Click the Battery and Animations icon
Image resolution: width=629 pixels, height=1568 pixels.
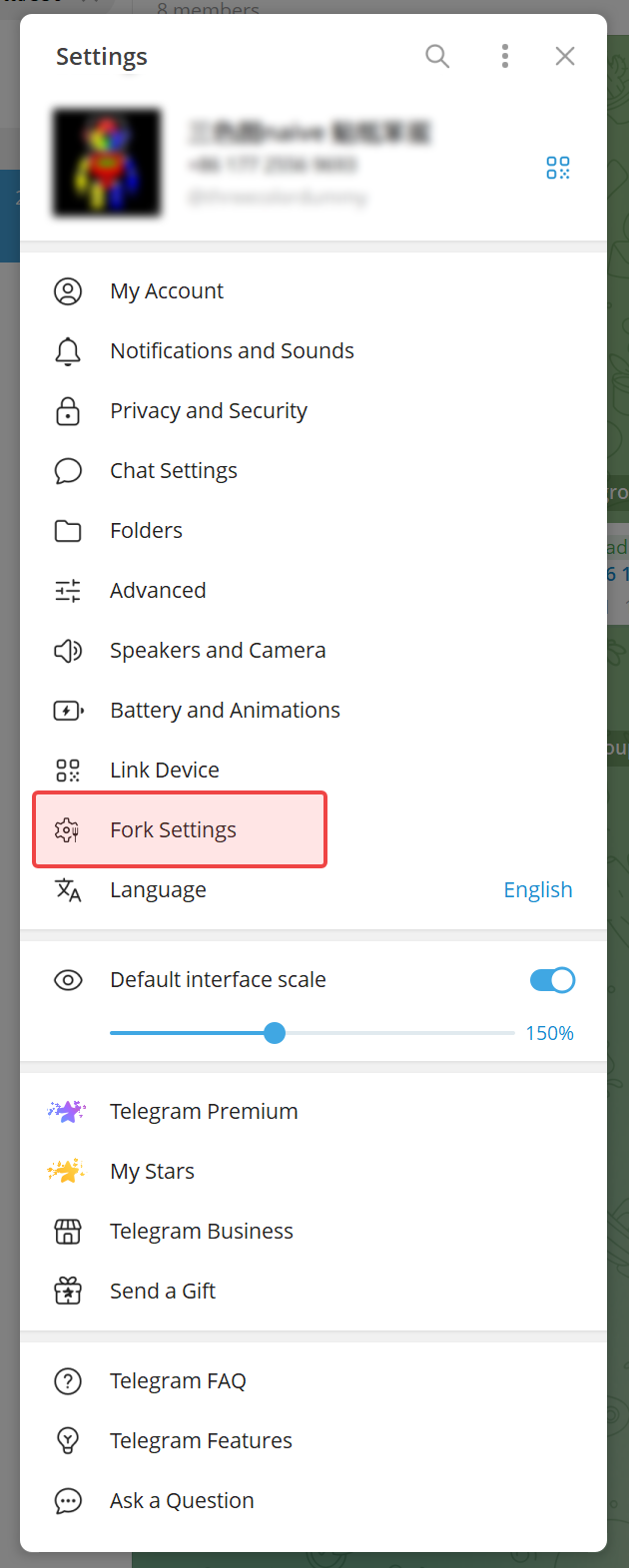point(68,711)
